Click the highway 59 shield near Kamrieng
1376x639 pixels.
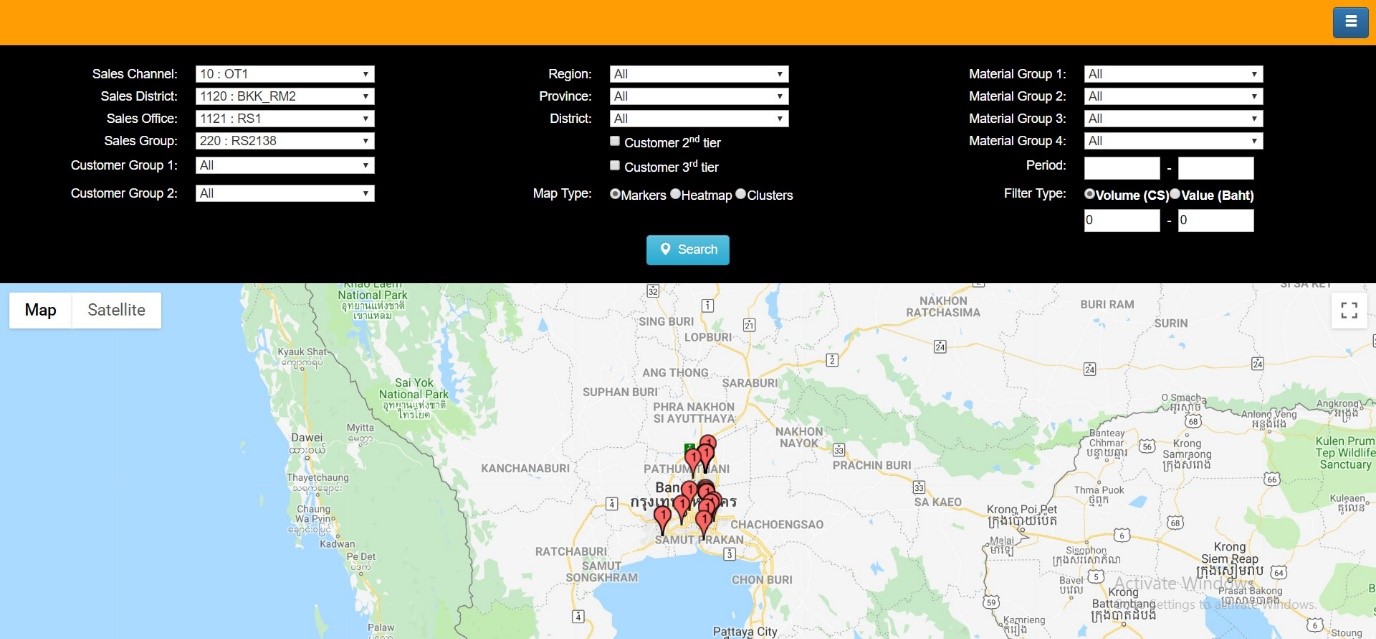point(990,601)
